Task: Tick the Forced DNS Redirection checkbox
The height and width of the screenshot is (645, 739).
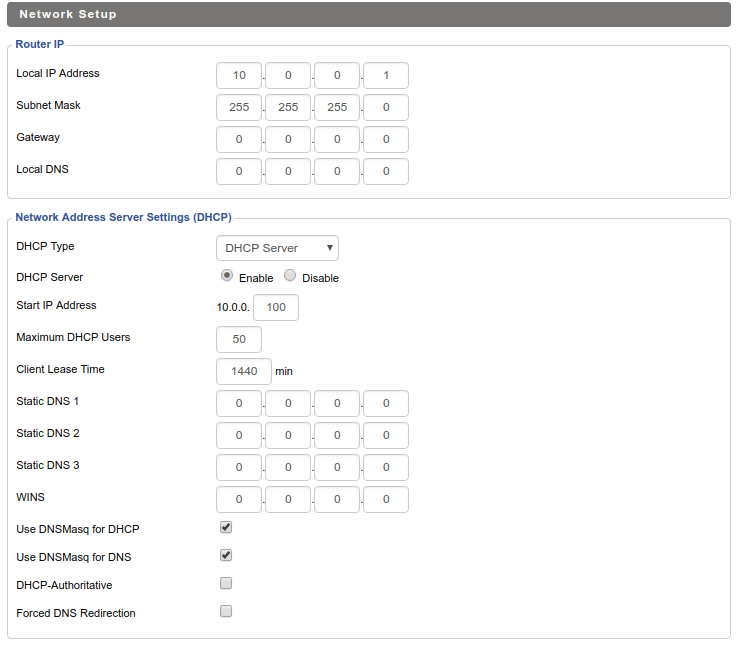Action: point(226,611)
